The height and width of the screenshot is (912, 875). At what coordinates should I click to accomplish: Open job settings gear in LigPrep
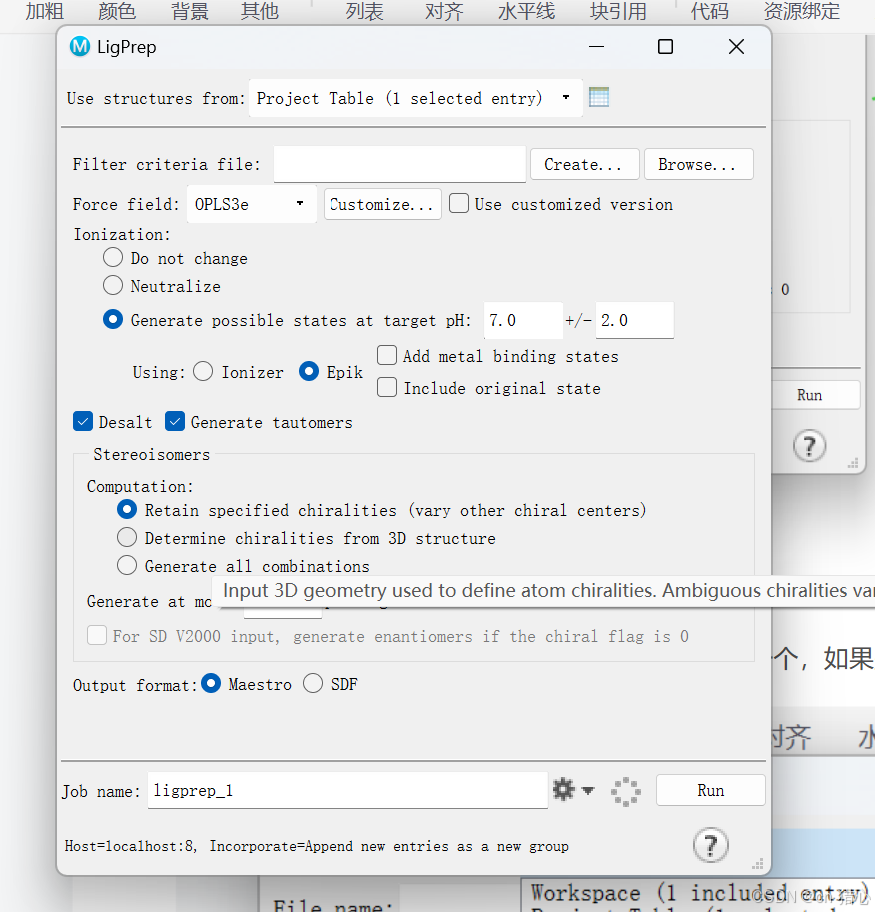563,790
